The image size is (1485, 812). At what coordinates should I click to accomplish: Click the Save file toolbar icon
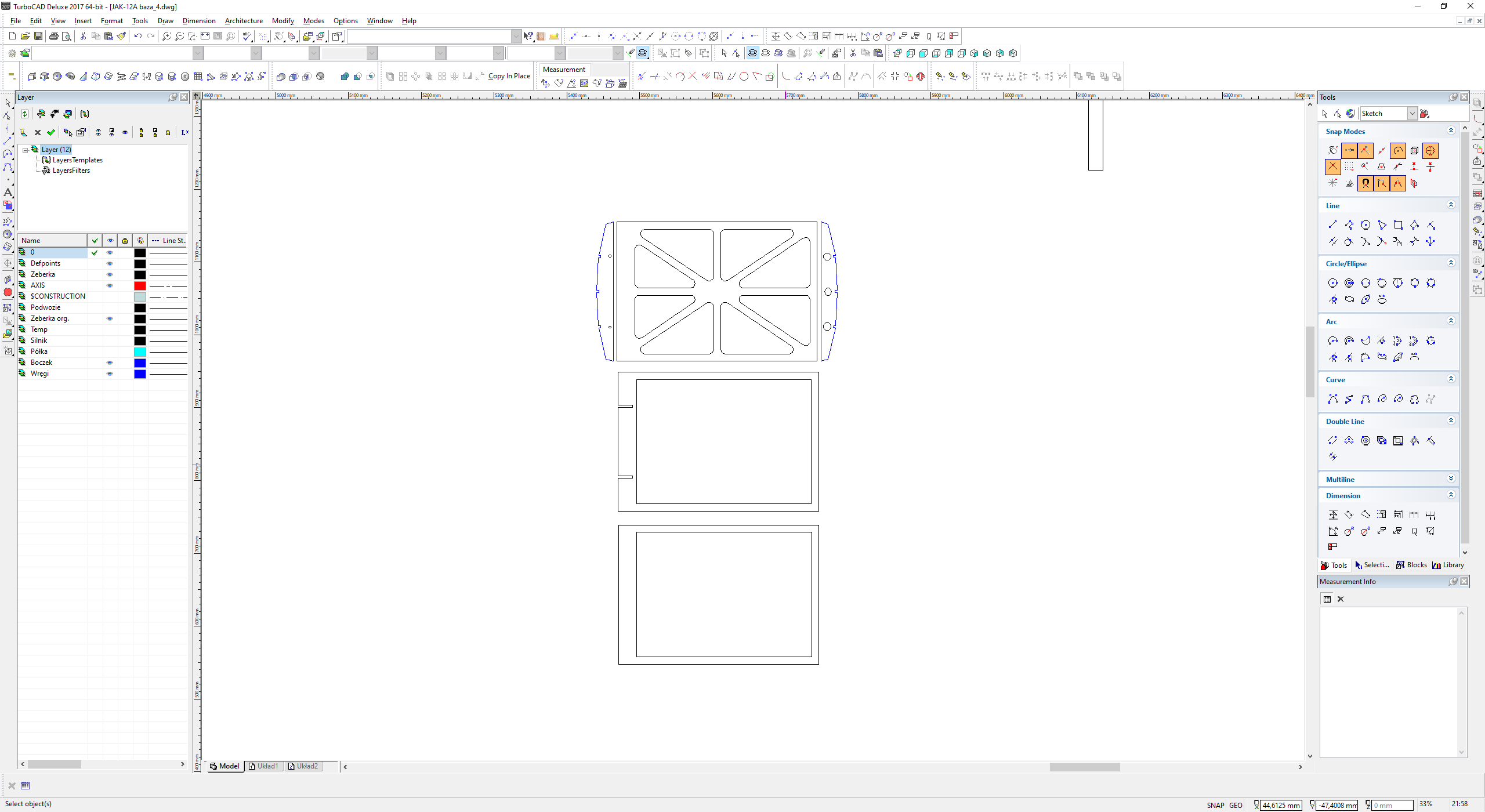(x=38, y=36)
